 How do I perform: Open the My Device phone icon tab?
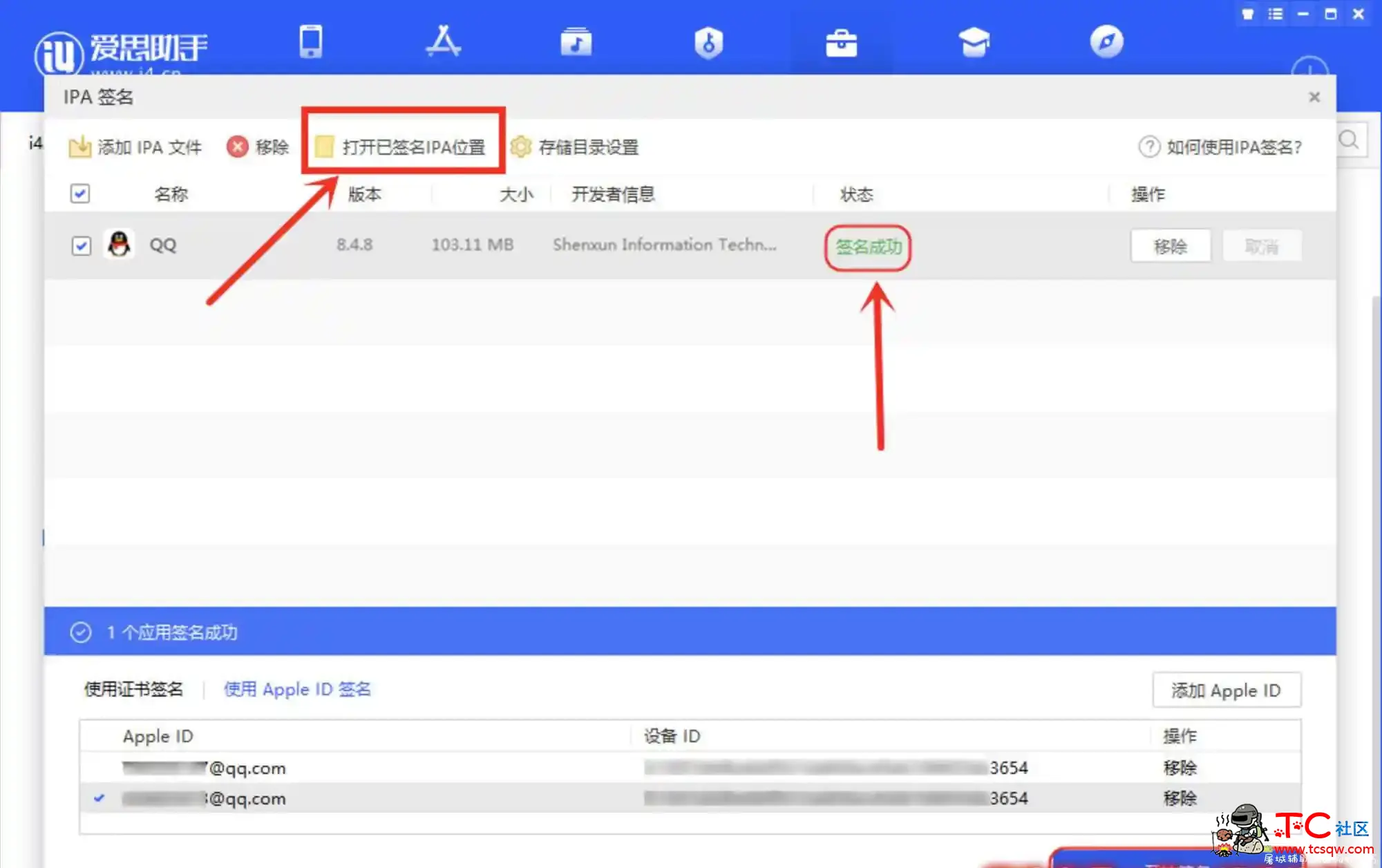[310, 41]
